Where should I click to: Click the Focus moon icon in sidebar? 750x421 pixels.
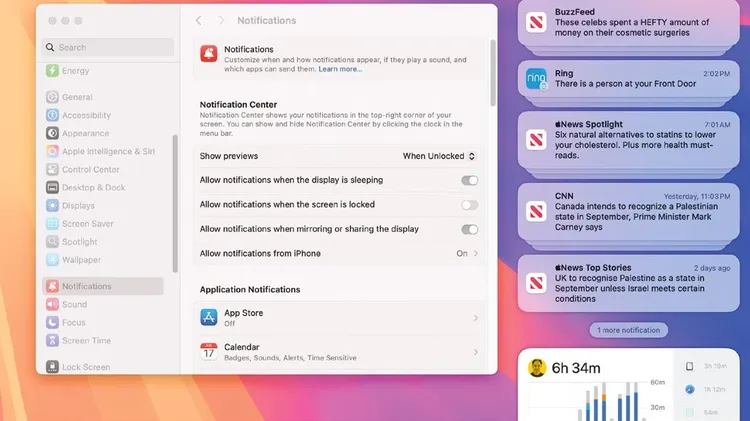click(53, 323)
